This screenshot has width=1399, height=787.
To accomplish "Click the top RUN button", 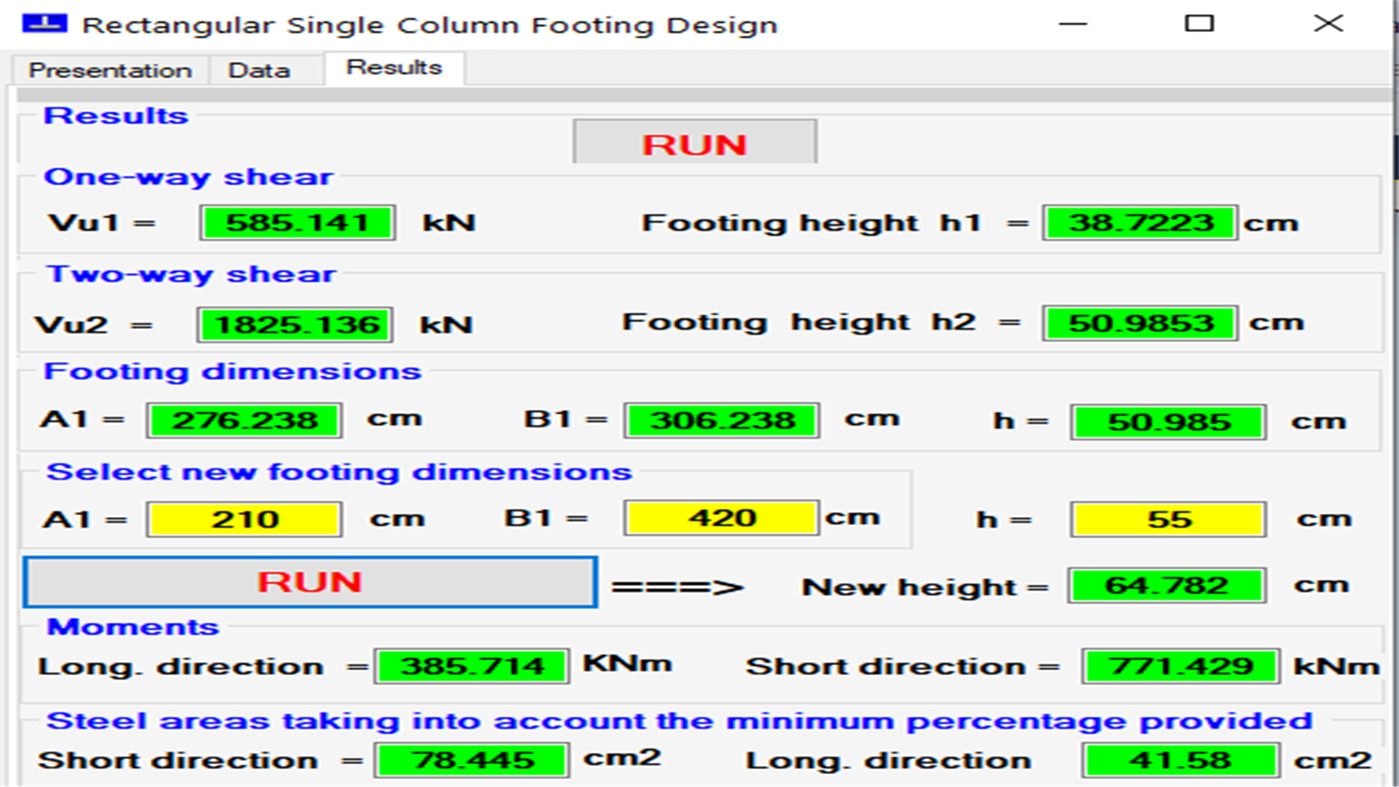I will point(694,141).
